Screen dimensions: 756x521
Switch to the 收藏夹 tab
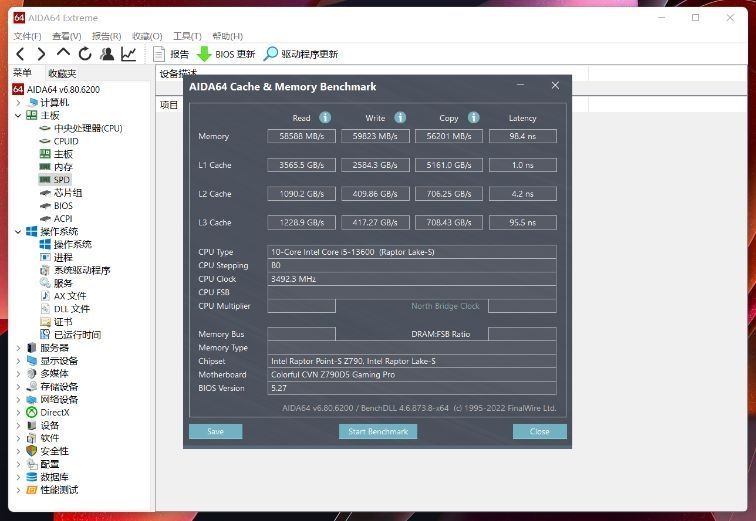(62, 73)
